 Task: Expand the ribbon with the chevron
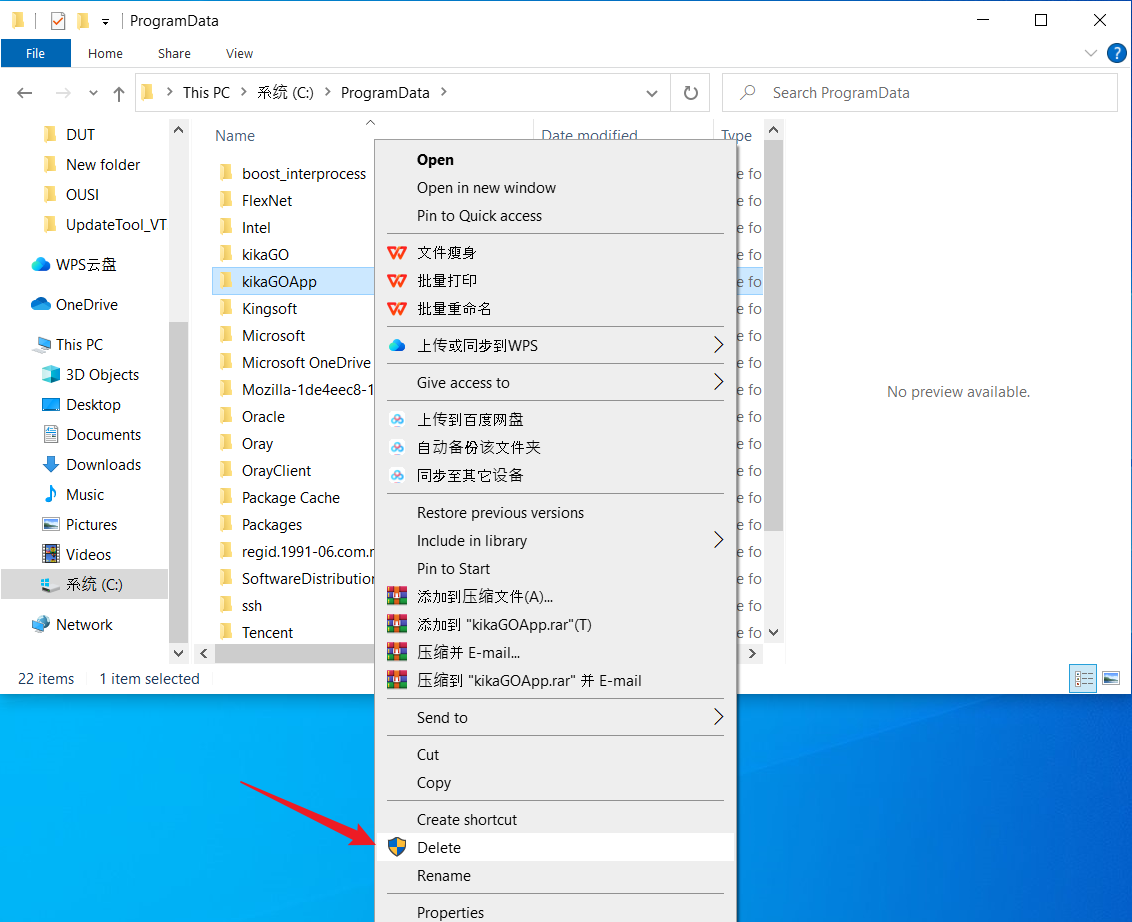pos(1090,53)
